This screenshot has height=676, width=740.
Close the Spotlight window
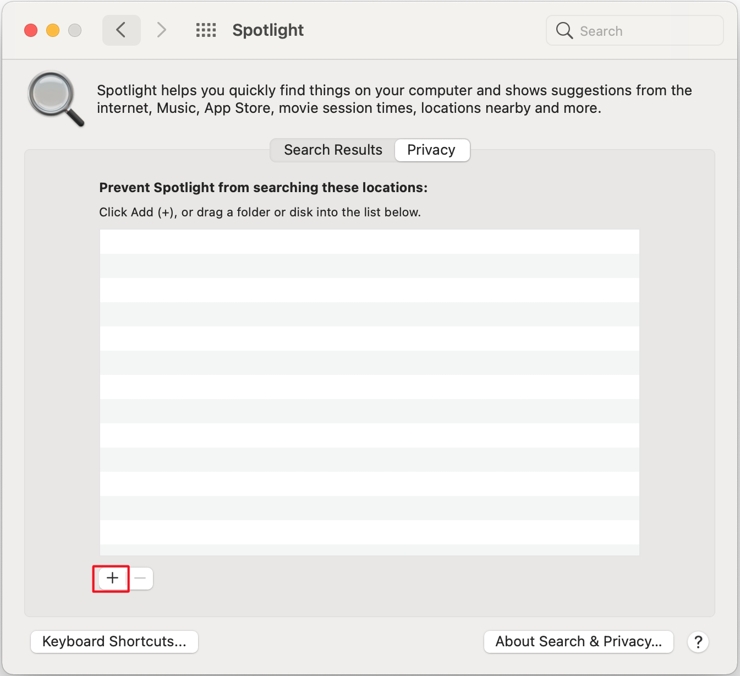[31, 30]
